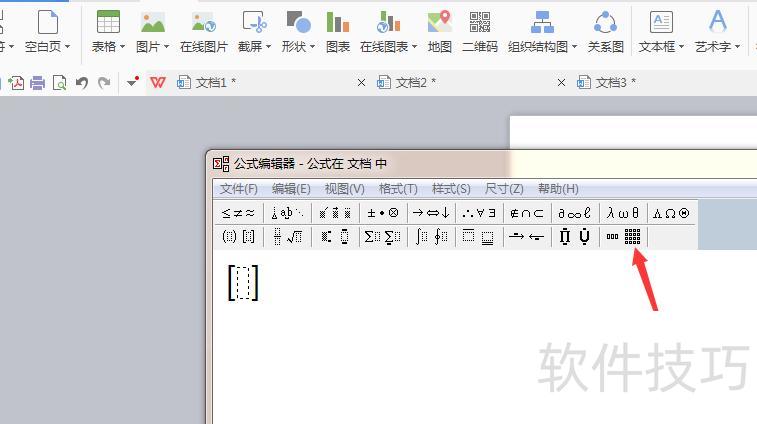Open the 格式(T) menu
This screenshot has height=424, width=757.
[x=398, y=189]
